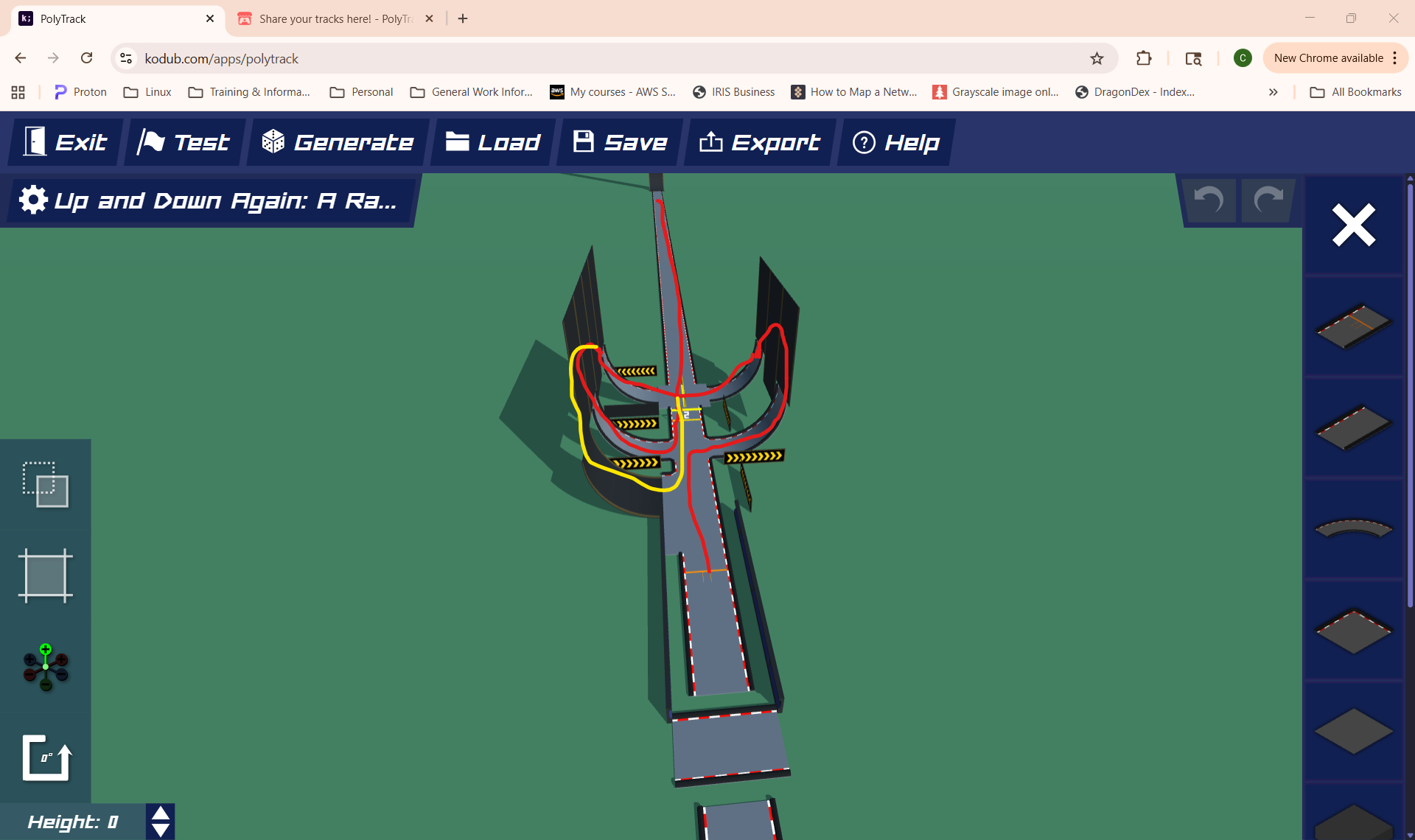Click the selection box tool icon
Screen dimensions: 1415x840
(x=46, y=484)
